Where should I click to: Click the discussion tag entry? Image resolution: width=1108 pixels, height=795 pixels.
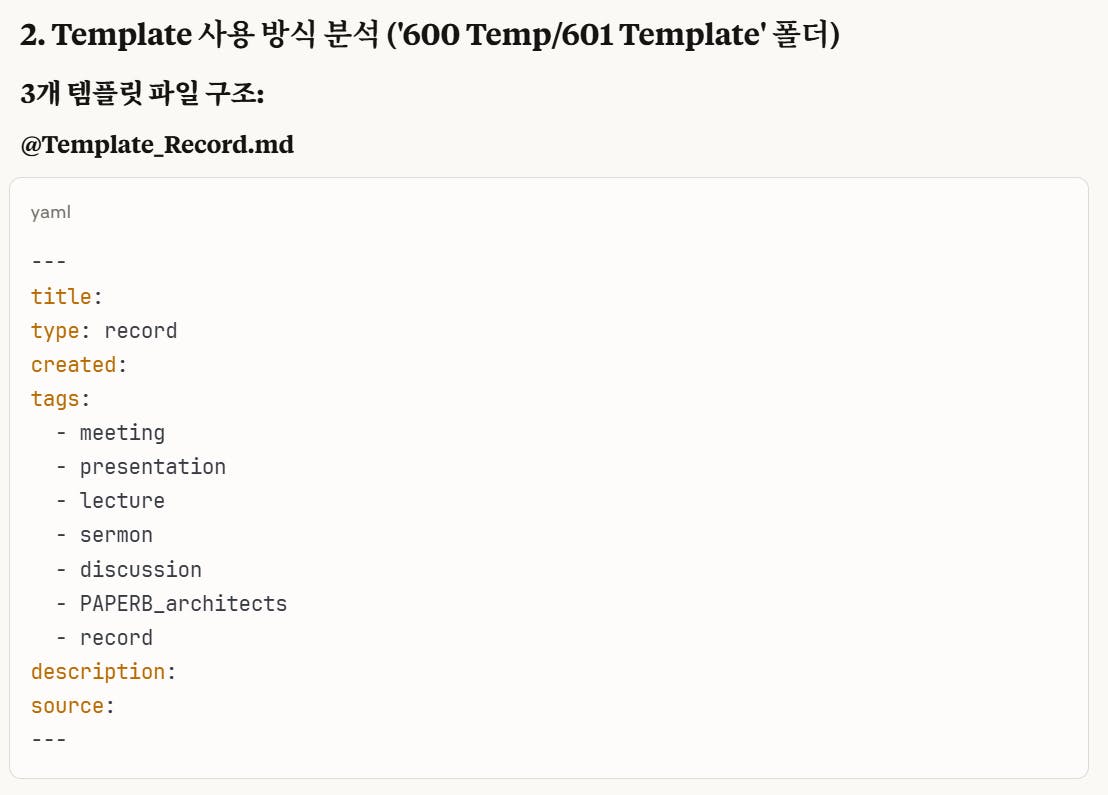click(x=141, y=569)
